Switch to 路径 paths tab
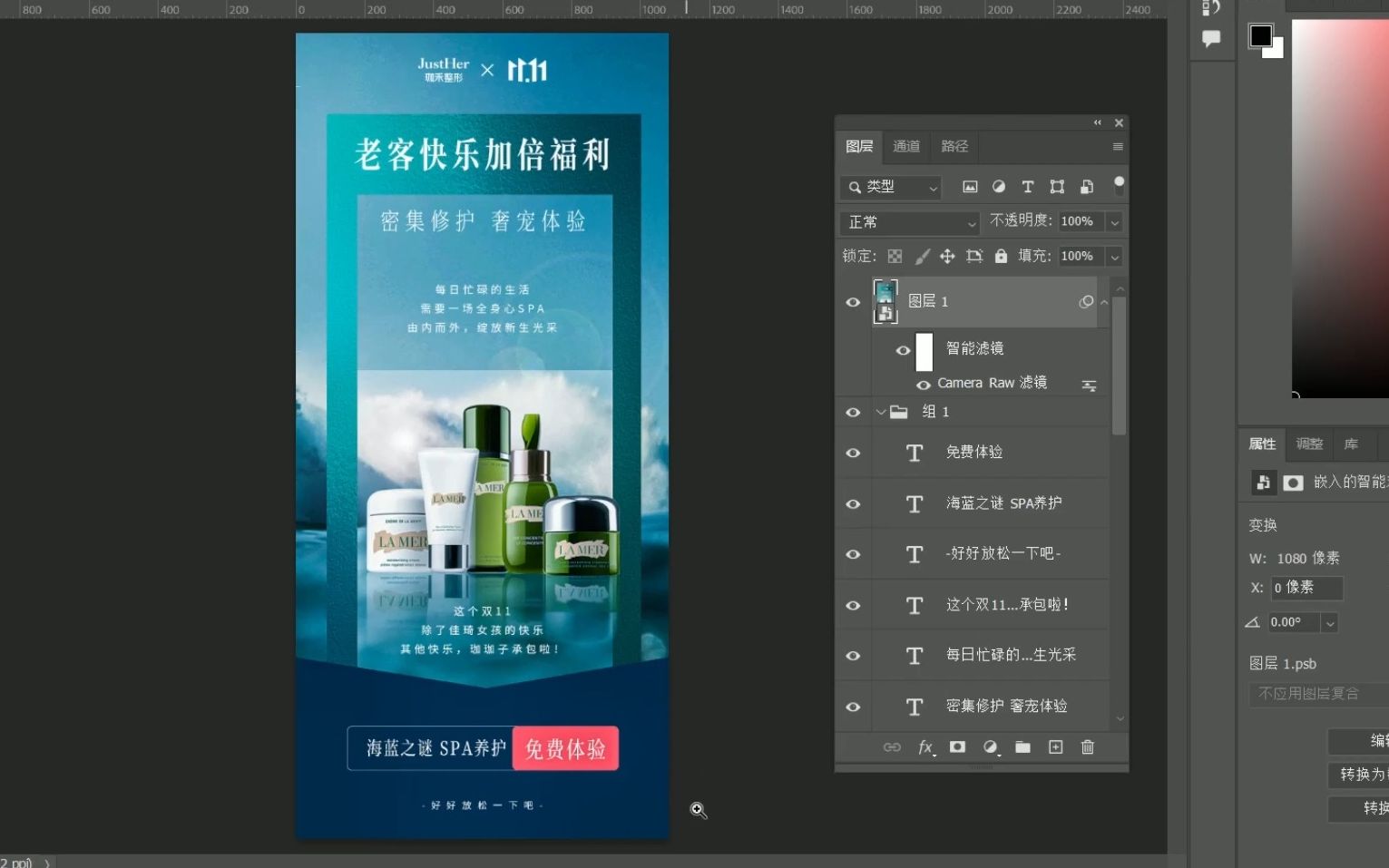The height and width of the screenshot is (868, 1389). [954, 147]
